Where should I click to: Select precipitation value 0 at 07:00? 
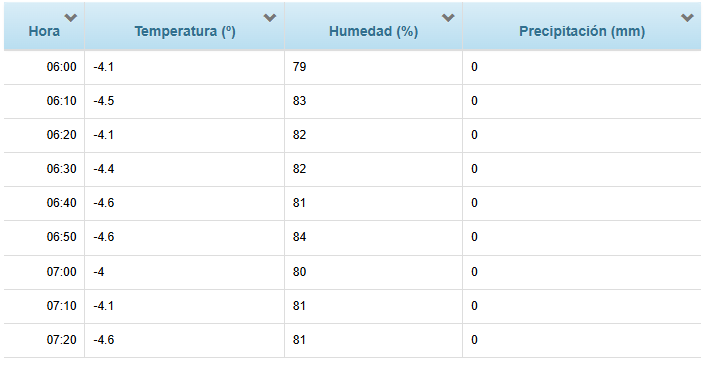tap(582, 272)
